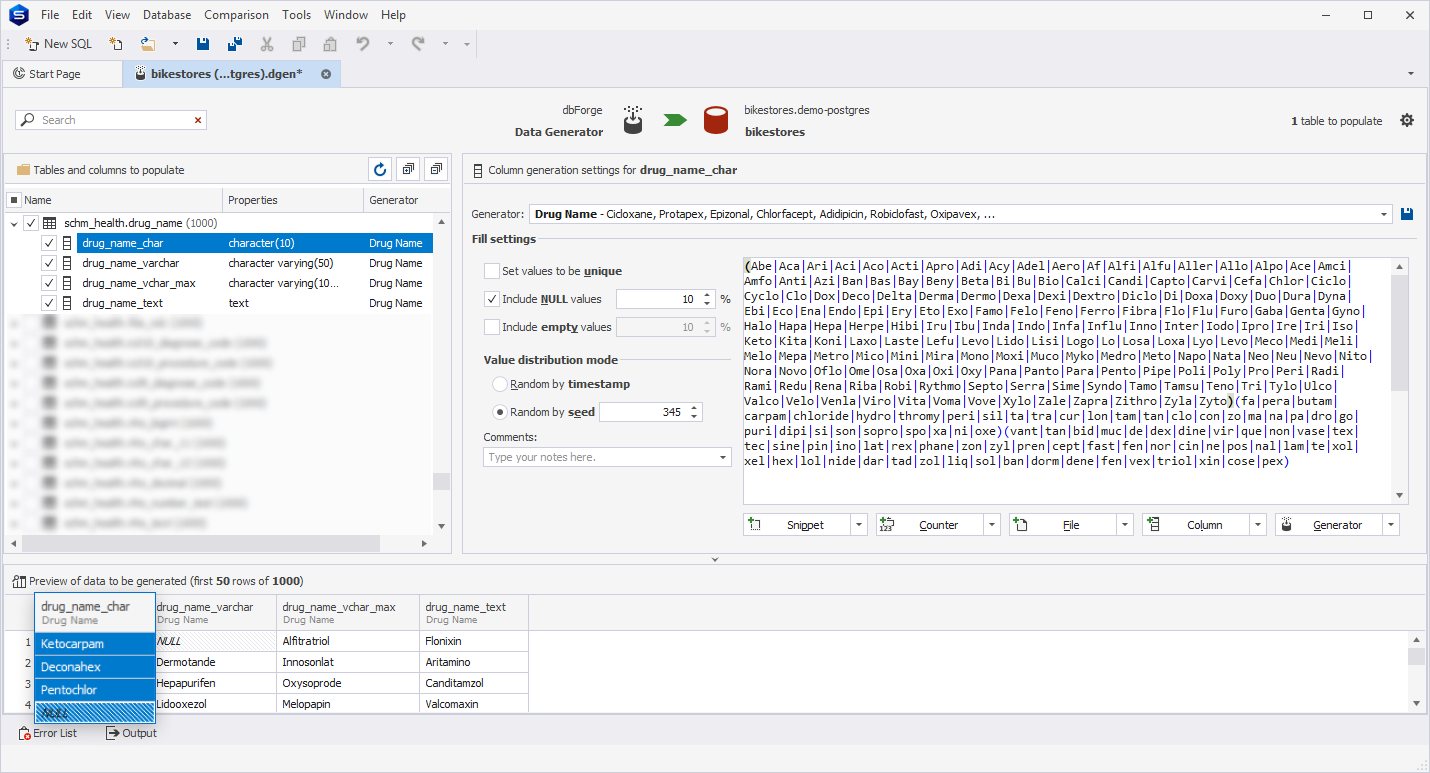This screenshot has width=1430, height=773.
Task: Close the bikestores dgen document tab
Action: tap(326, 74)
